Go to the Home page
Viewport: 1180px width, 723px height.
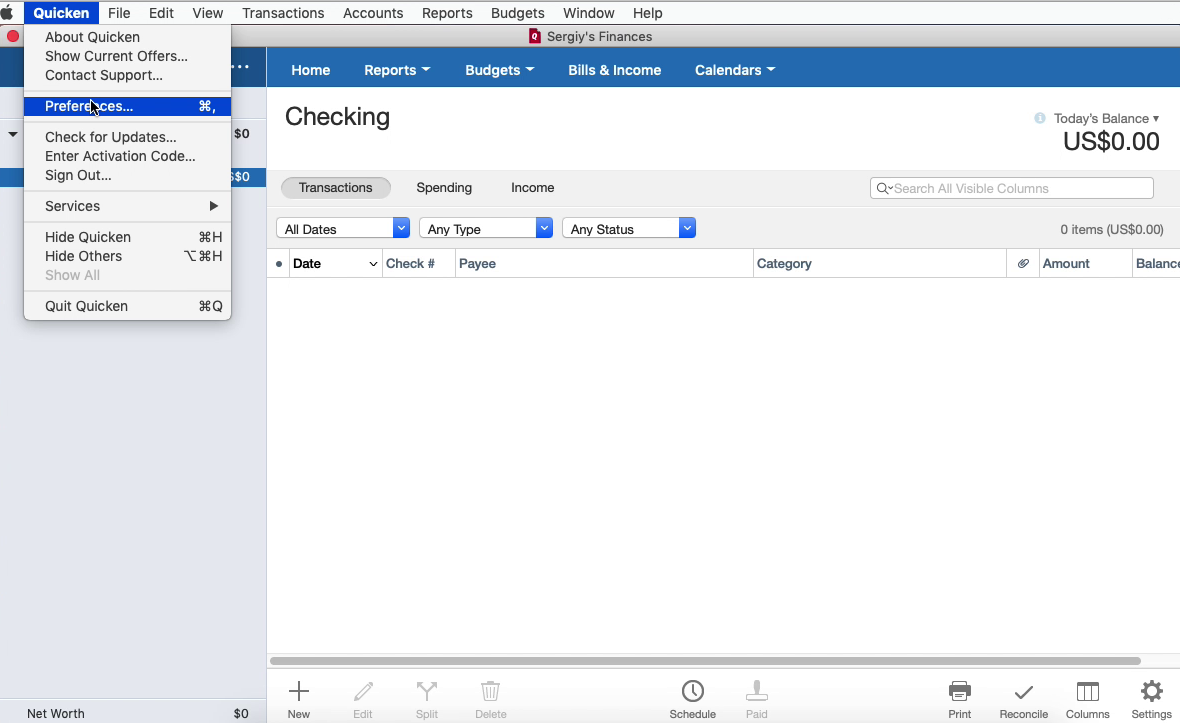[x=311, y=70]
